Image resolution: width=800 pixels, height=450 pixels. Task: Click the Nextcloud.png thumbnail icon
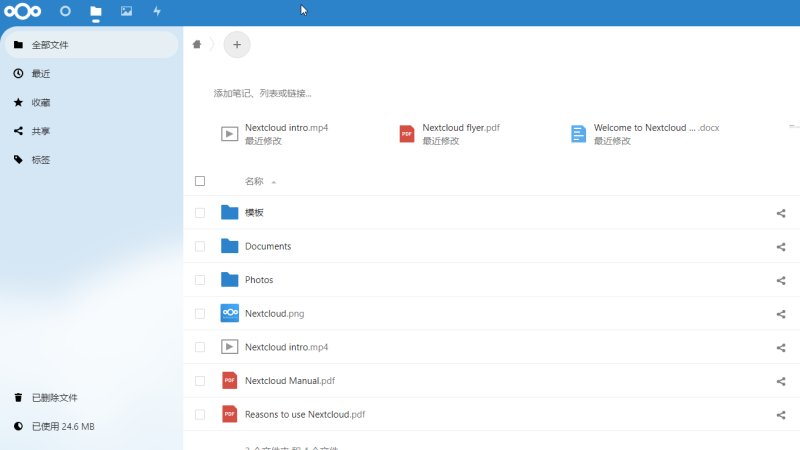pos(230,313)
